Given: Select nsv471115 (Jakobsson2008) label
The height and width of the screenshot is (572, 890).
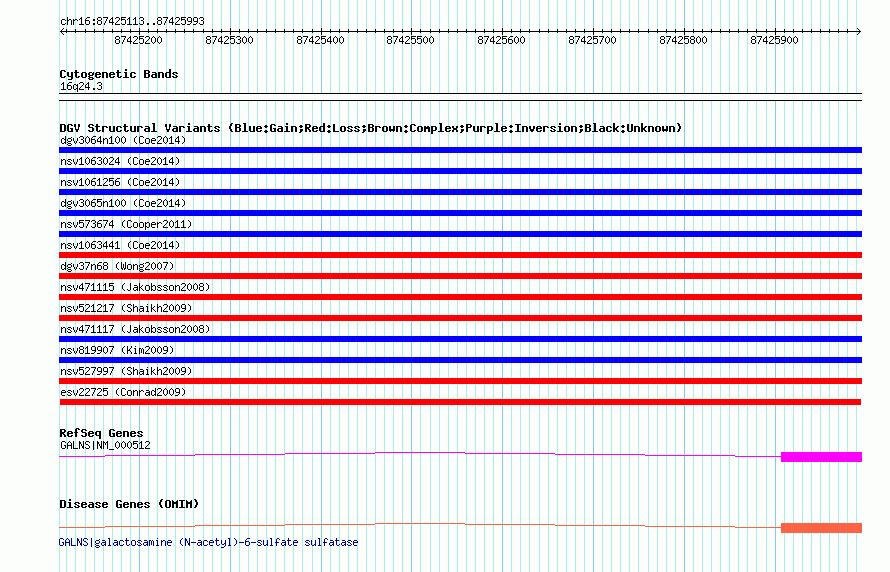Looking at the screenshot, I should point(135,287).
